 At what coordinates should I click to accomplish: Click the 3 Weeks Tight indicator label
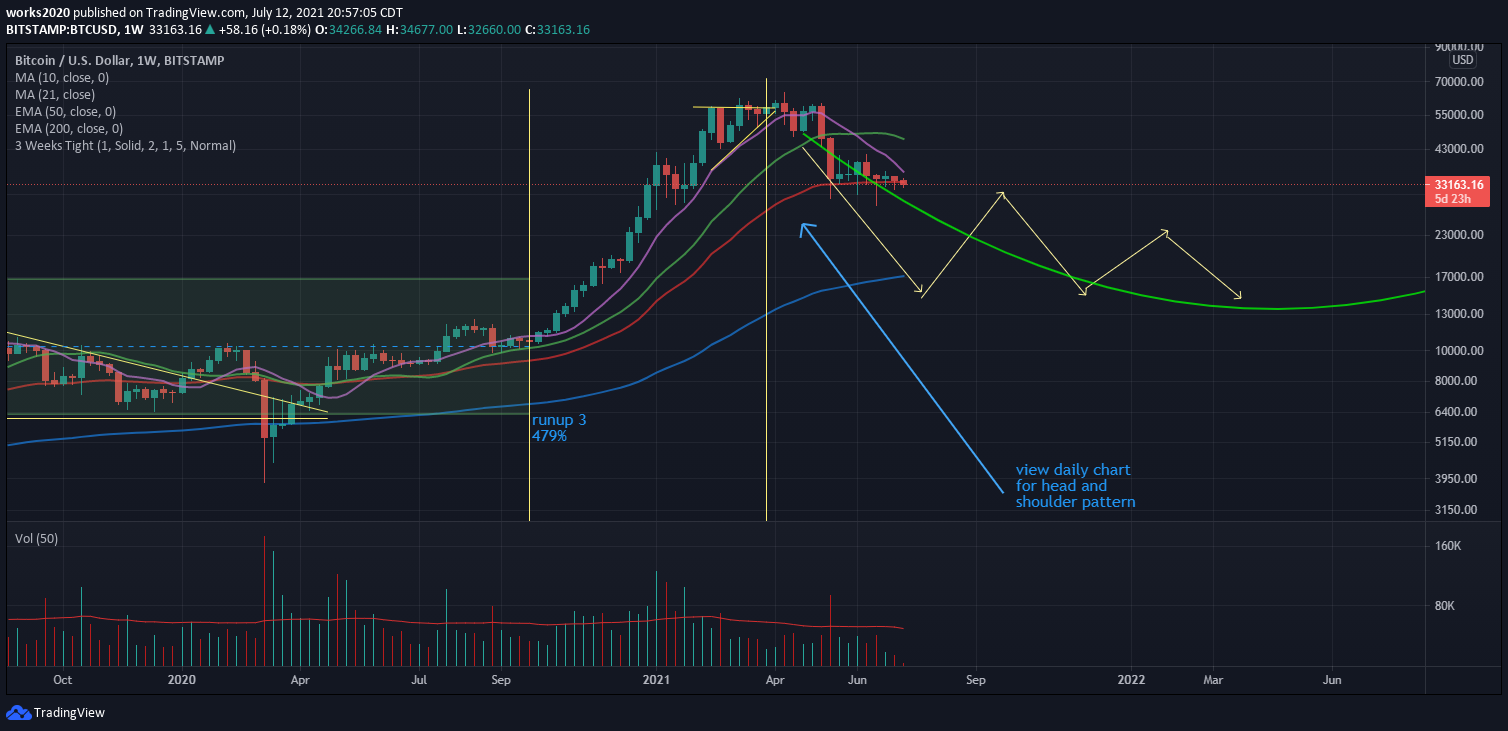click(x=126, y=145)
